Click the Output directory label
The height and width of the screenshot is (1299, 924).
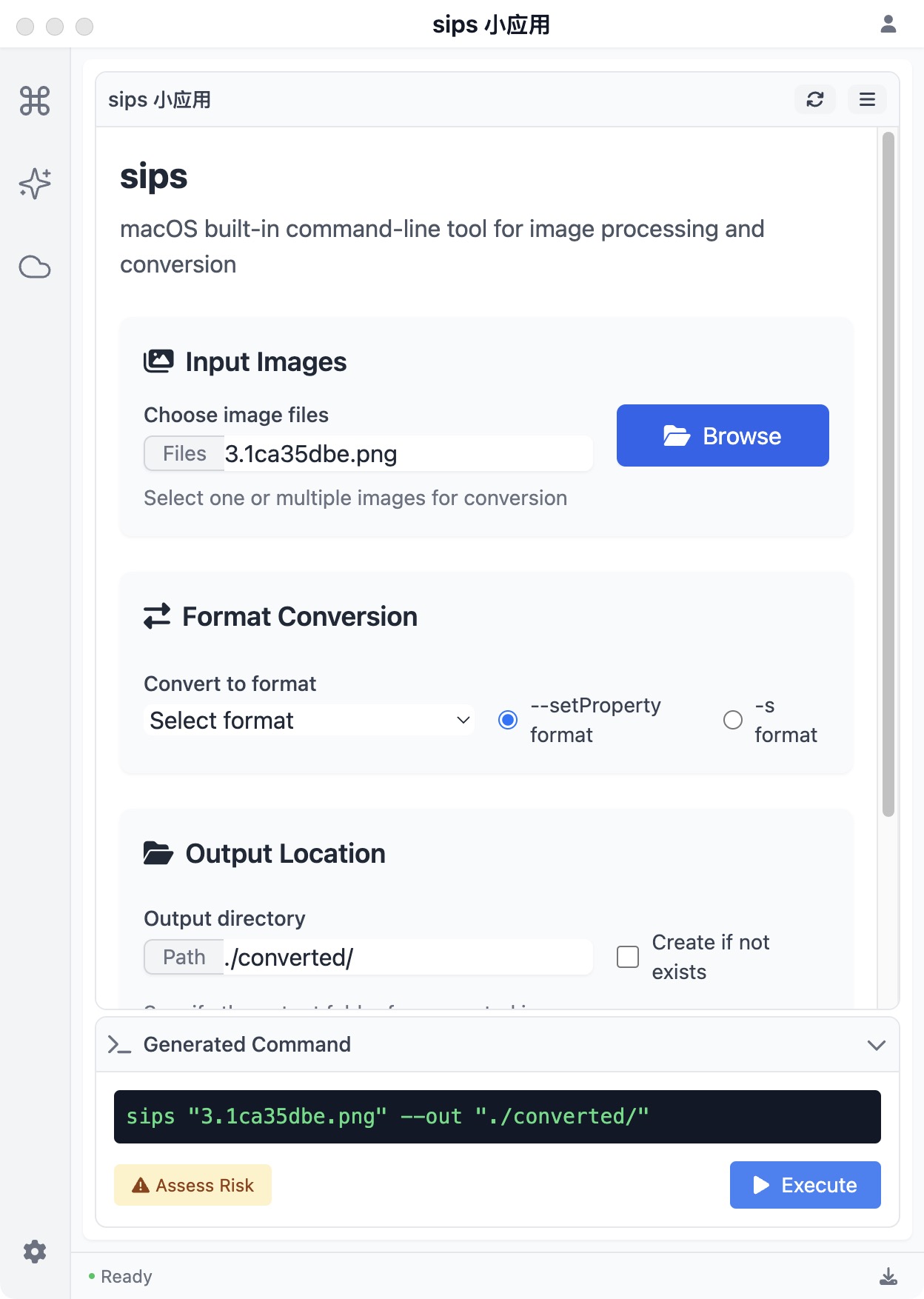click(x=224, y=918)
